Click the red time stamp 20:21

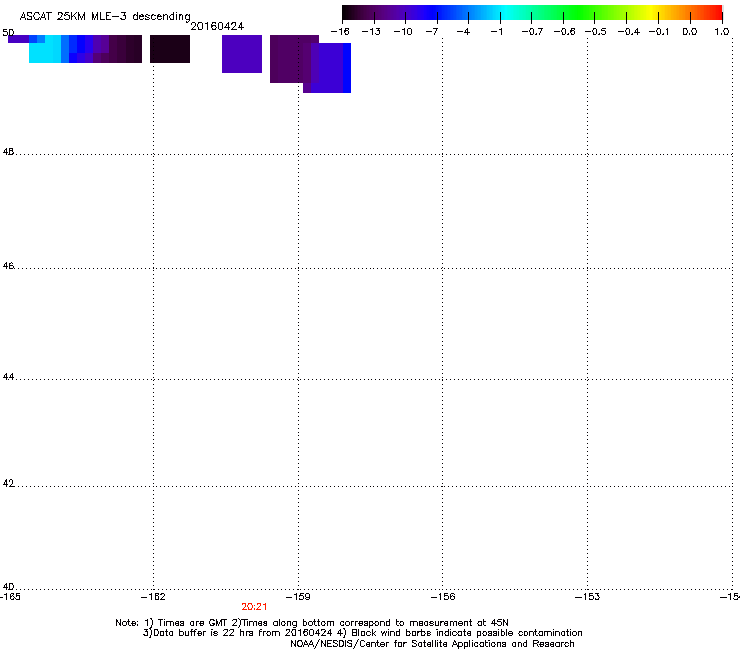(254, 607)
